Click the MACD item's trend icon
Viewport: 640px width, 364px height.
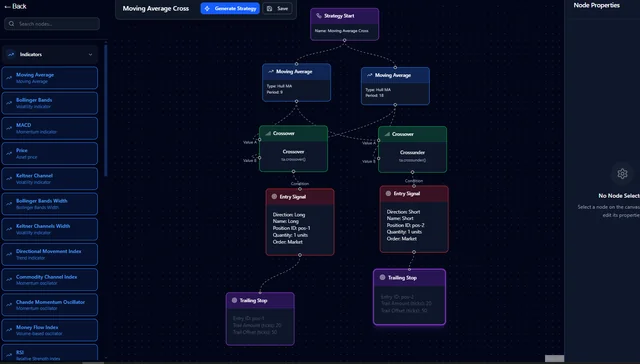point(9,128)
